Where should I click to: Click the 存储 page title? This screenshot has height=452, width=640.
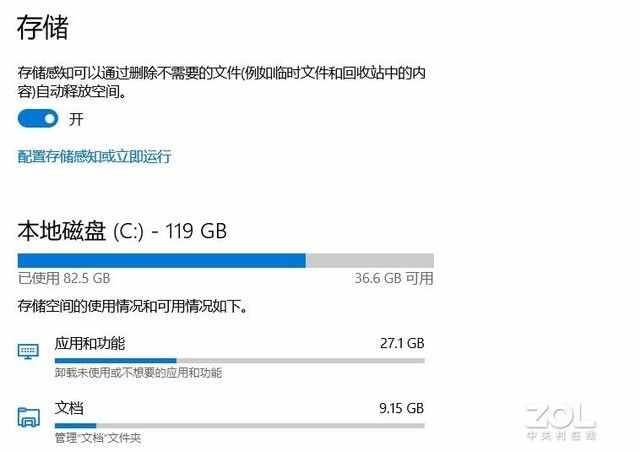[43, 27]
